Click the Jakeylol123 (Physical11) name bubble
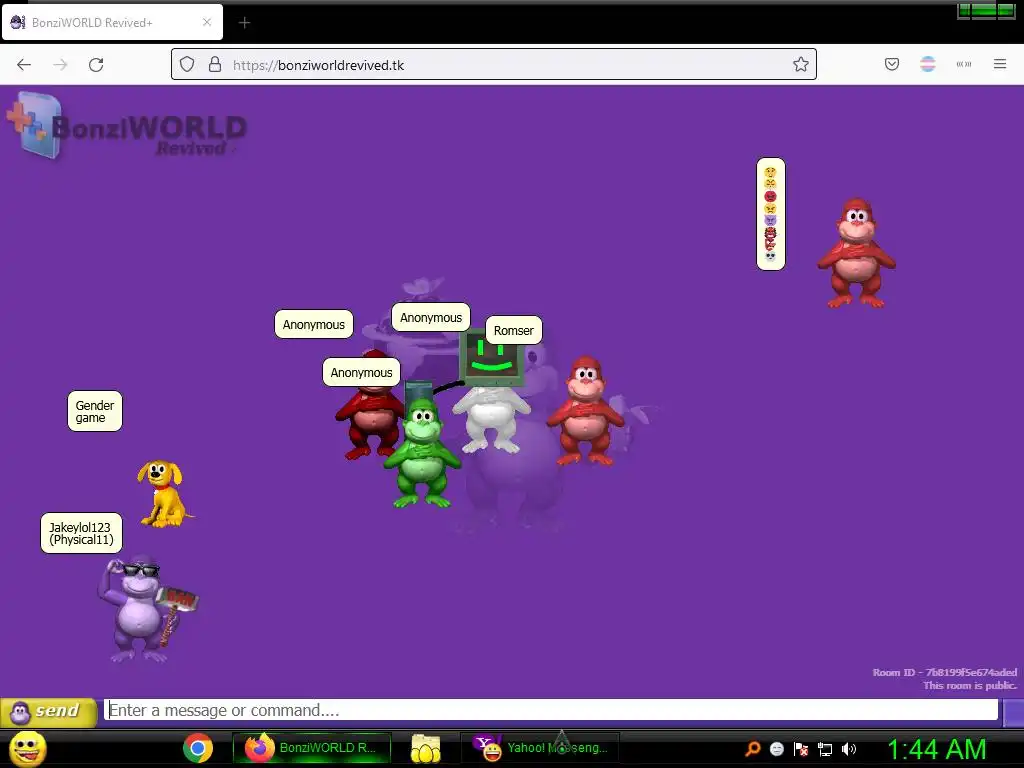This screenshot has height=768, width=1024. coord(81,534)
